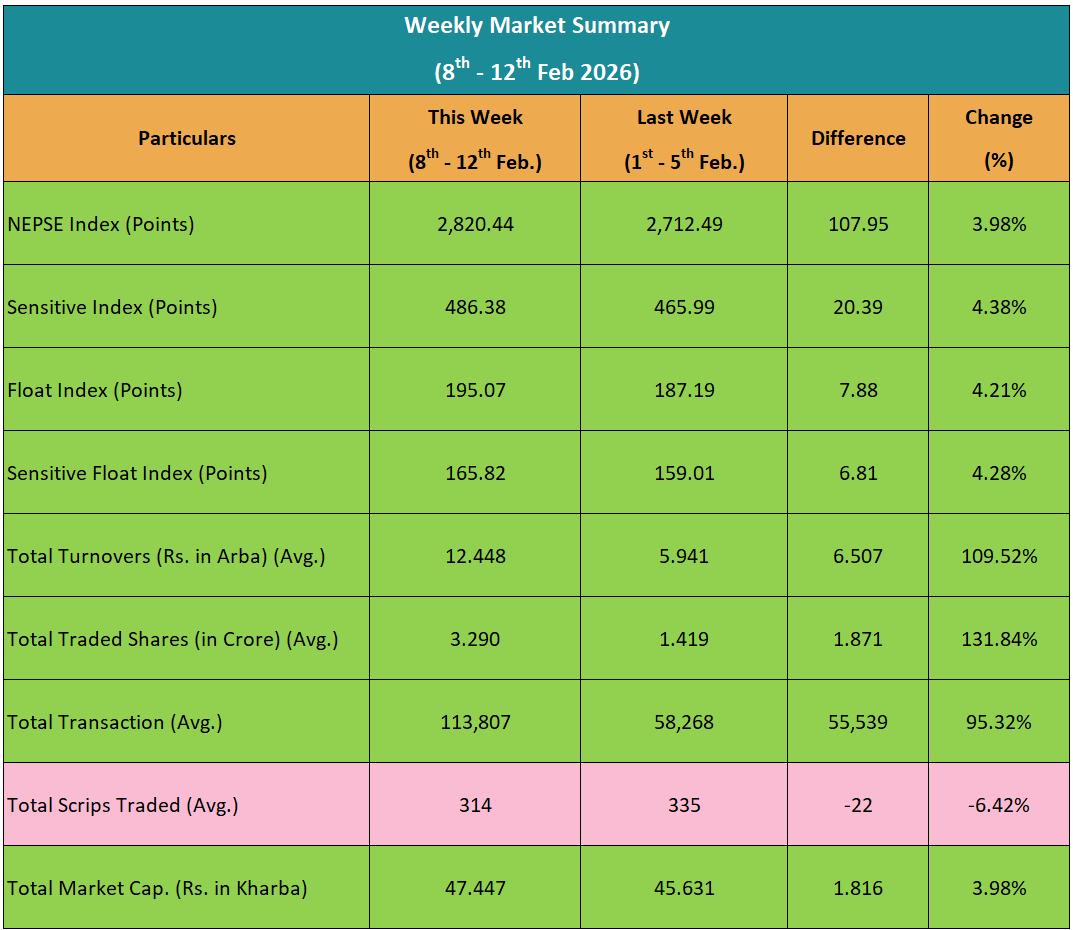Click the Weekly Market Summary title
The image size is (1073, 930).
click(537, 27)
